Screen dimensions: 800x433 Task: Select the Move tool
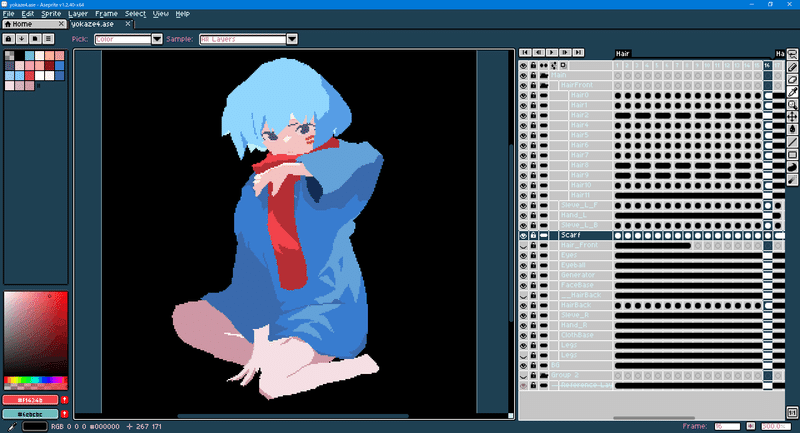[x=792, y=117]
